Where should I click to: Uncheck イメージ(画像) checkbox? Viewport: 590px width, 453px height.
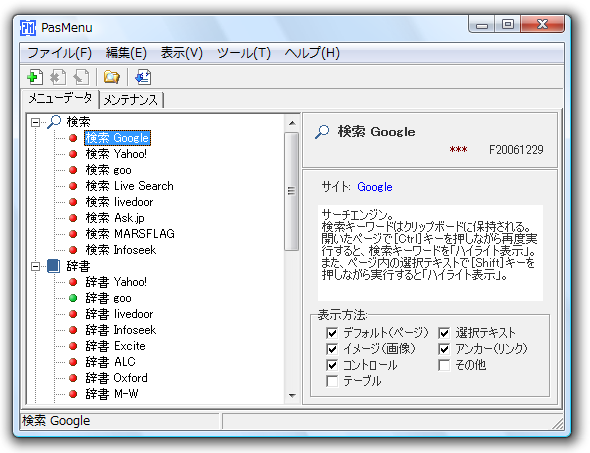point(332,349)
